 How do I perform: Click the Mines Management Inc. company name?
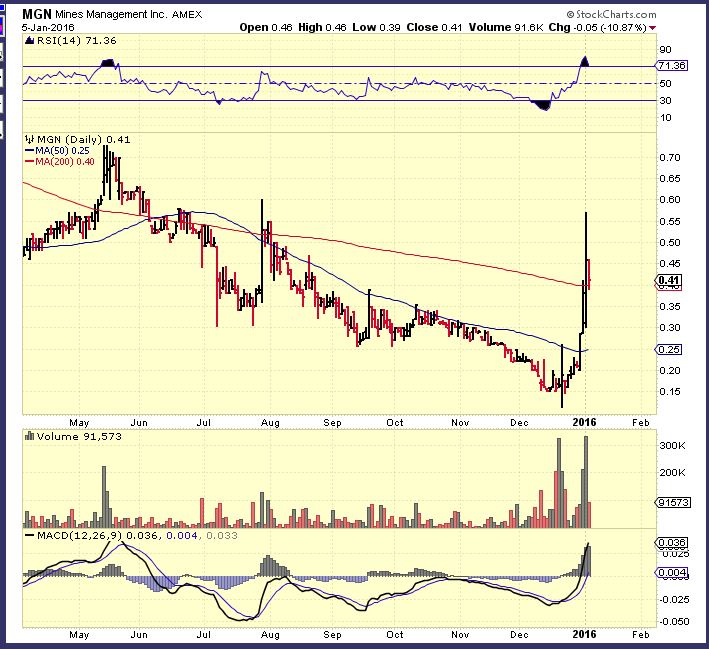point(111,14)
